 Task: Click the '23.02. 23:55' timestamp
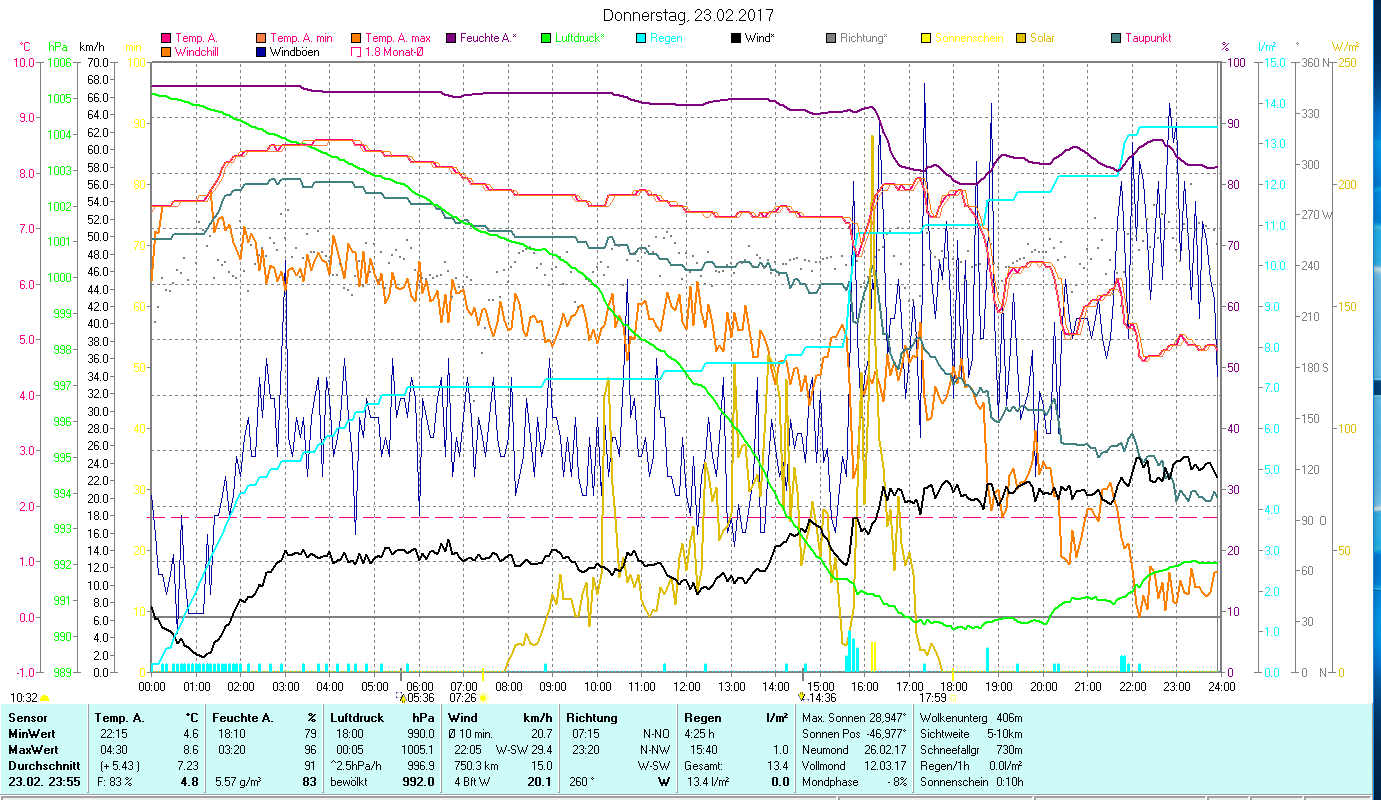[44, 782]
